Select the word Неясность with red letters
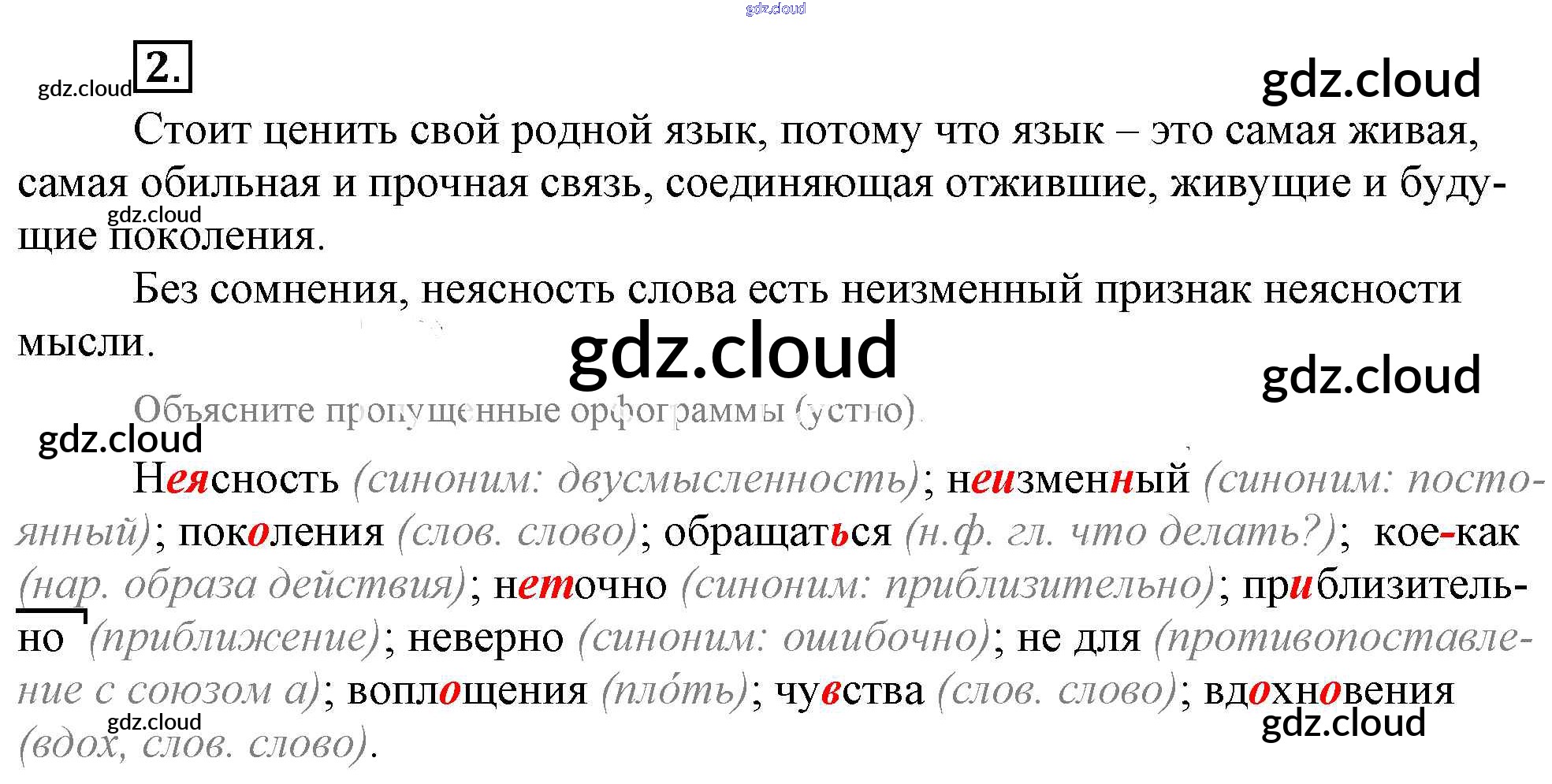Viewport: 1552px width, 784px height. (x=236, y=479)
